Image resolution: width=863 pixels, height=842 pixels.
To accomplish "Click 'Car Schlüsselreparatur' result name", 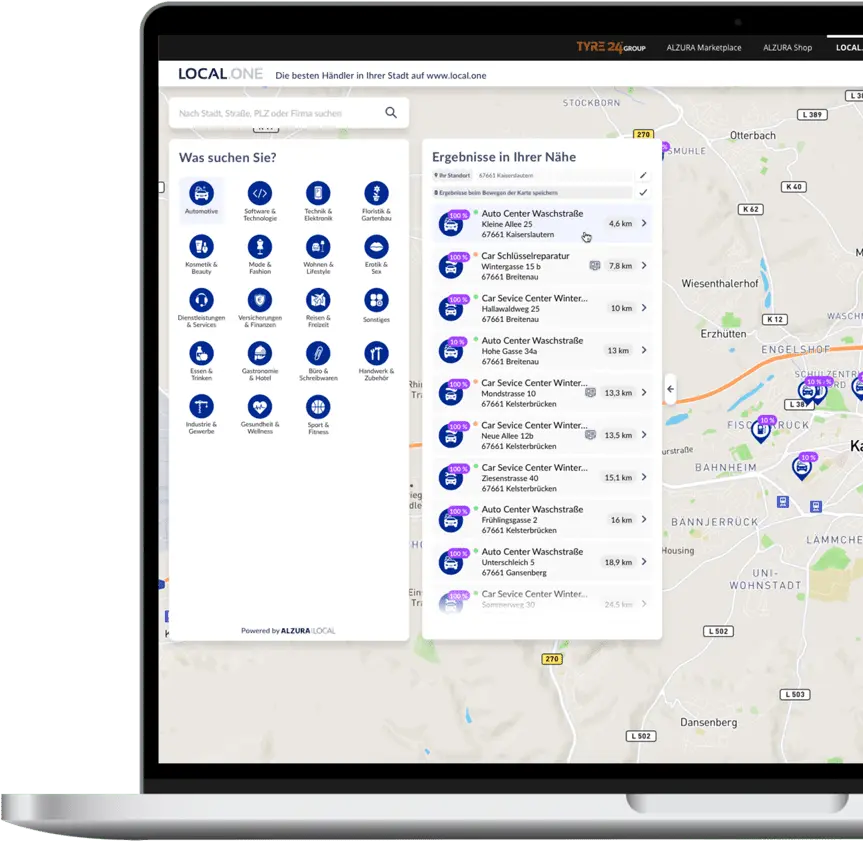I will (x=525, y=256).
